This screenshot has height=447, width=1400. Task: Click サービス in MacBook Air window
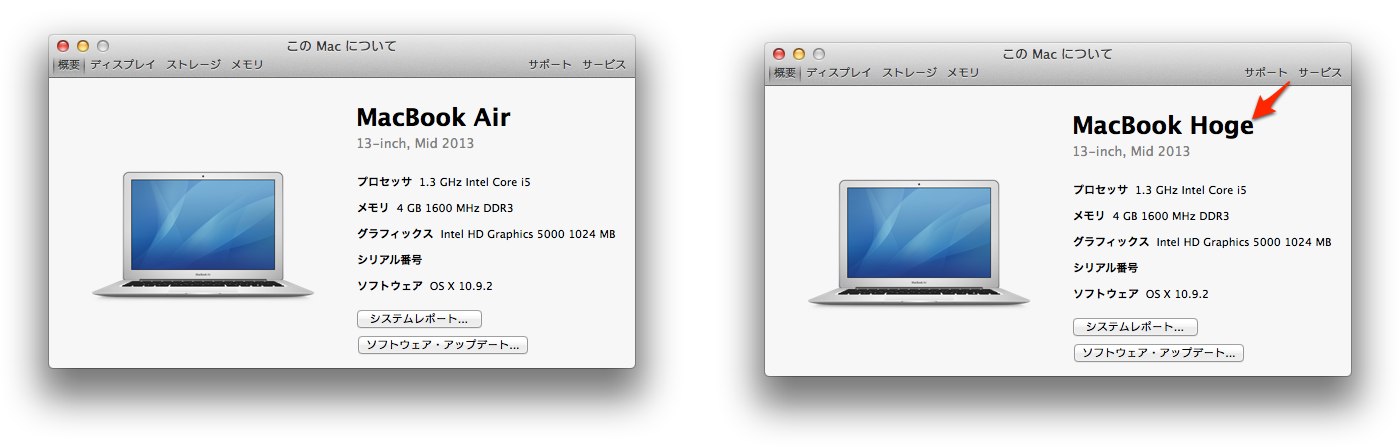click(604, 64)
